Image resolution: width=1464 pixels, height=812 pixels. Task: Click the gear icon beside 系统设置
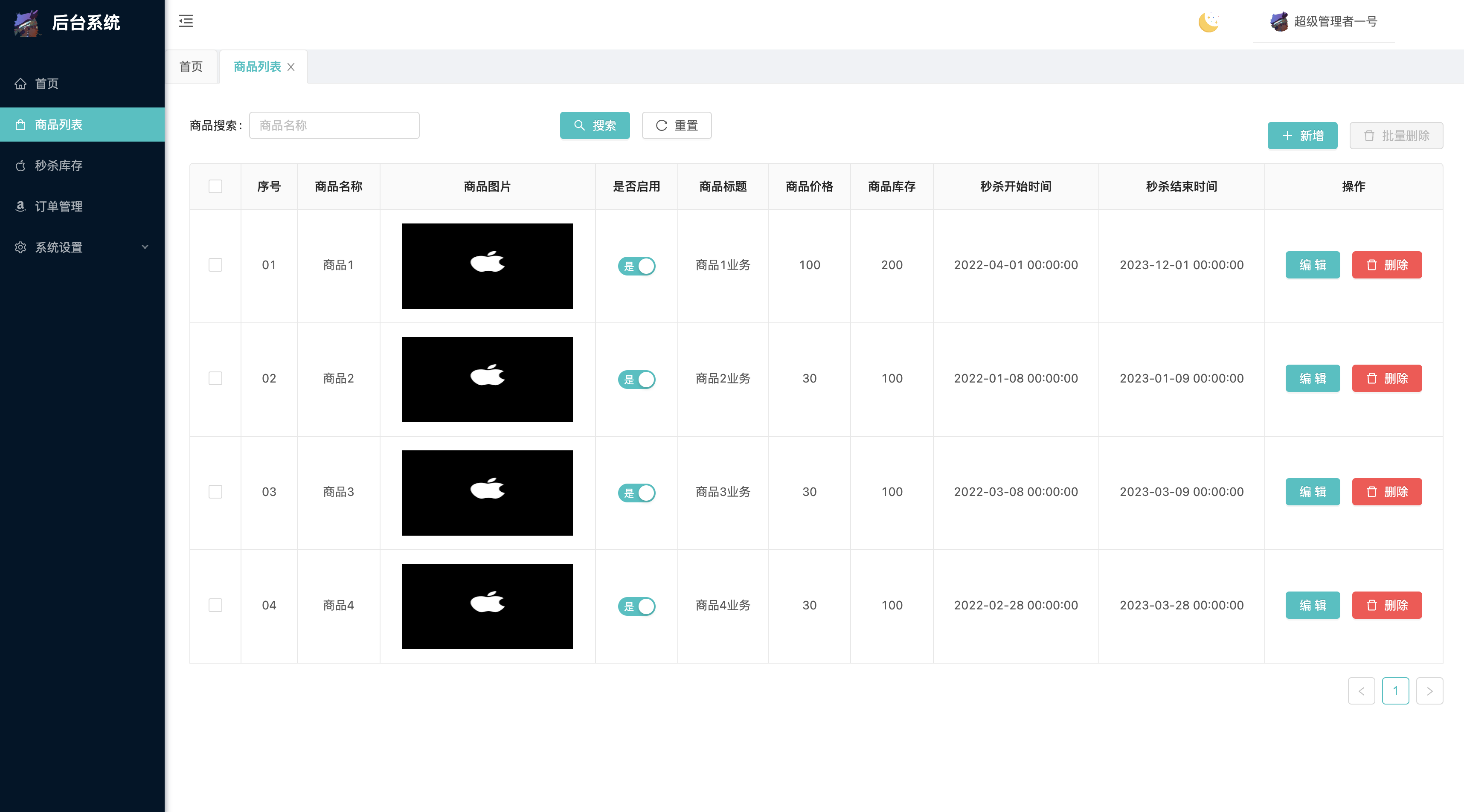(20, 247)
